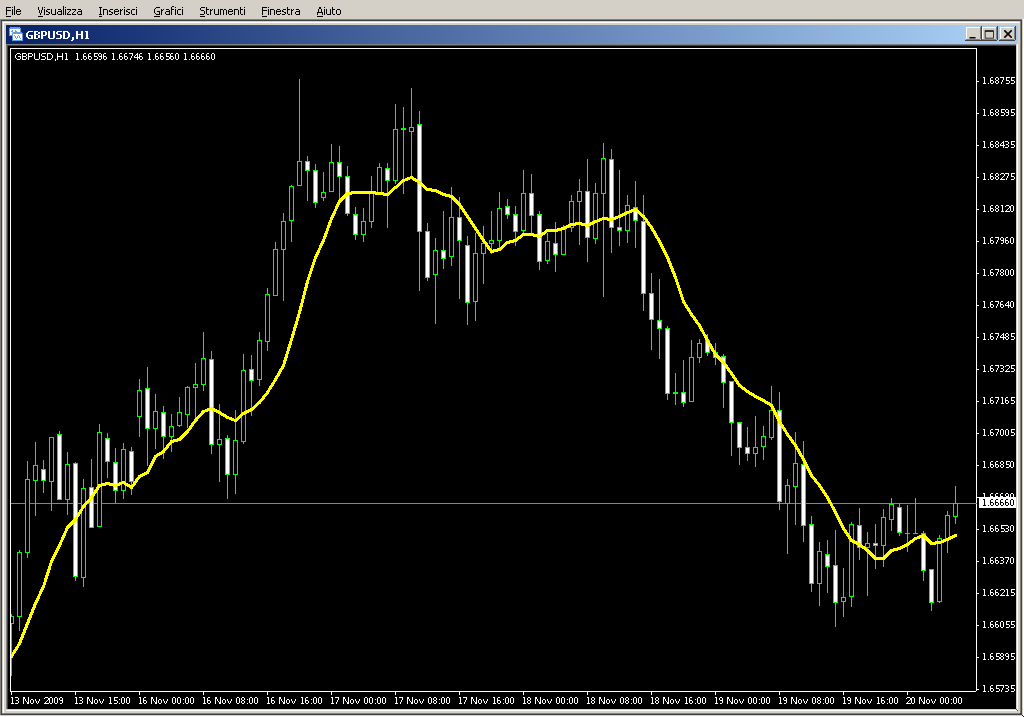Screen dimensions: 1024x717
Task: Click the 1.65895 price scale label
Action: pos(999,657)
